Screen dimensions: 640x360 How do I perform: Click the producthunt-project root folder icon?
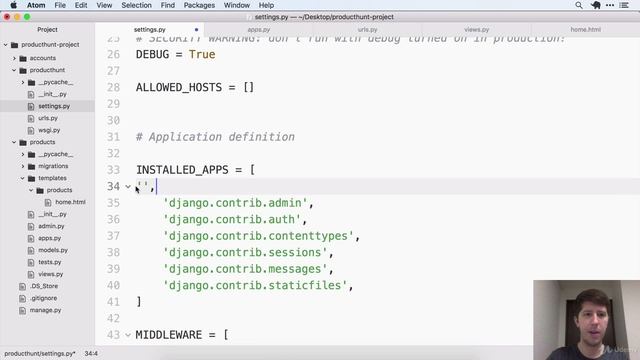(x=15, y=45)
